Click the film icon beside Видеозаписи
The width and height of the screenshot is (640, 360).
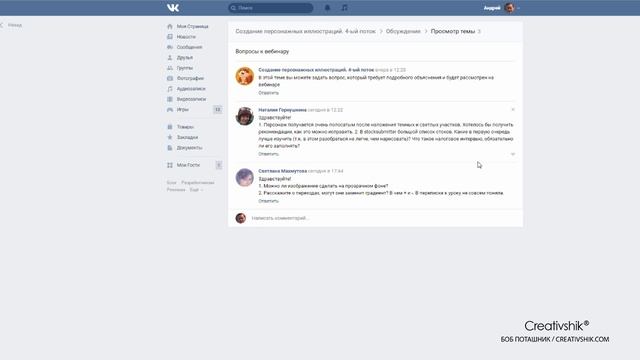pos(170,99)
